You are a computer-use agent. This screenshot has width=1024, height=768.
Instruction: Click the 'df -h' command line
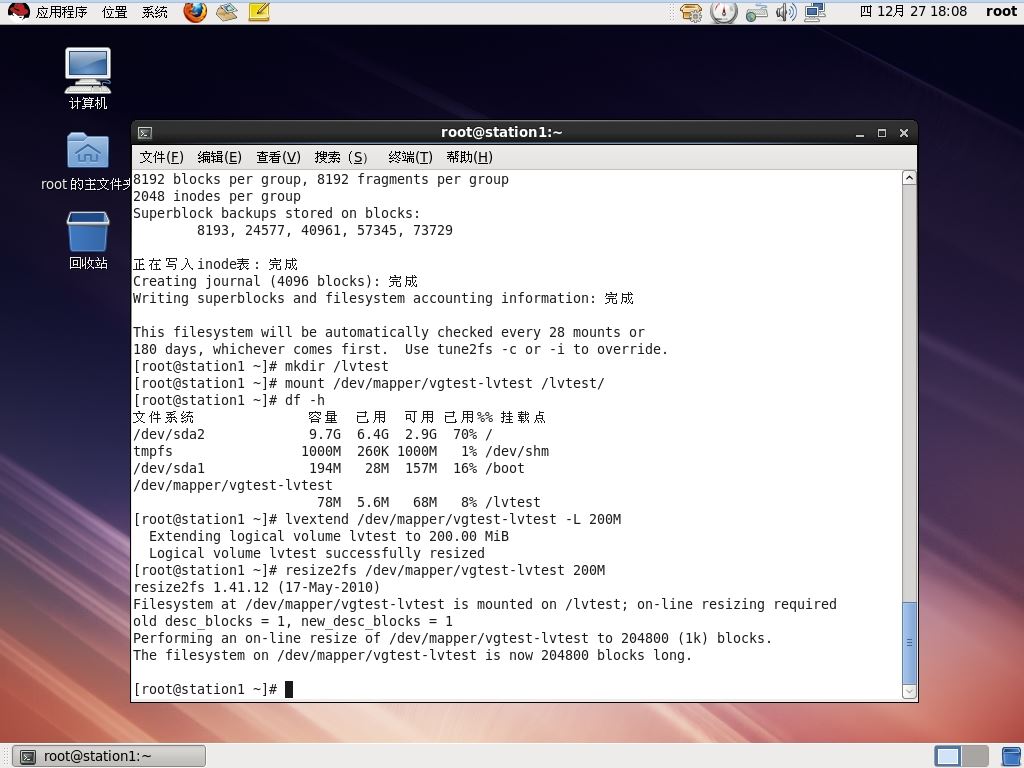[x=229, y=400]
